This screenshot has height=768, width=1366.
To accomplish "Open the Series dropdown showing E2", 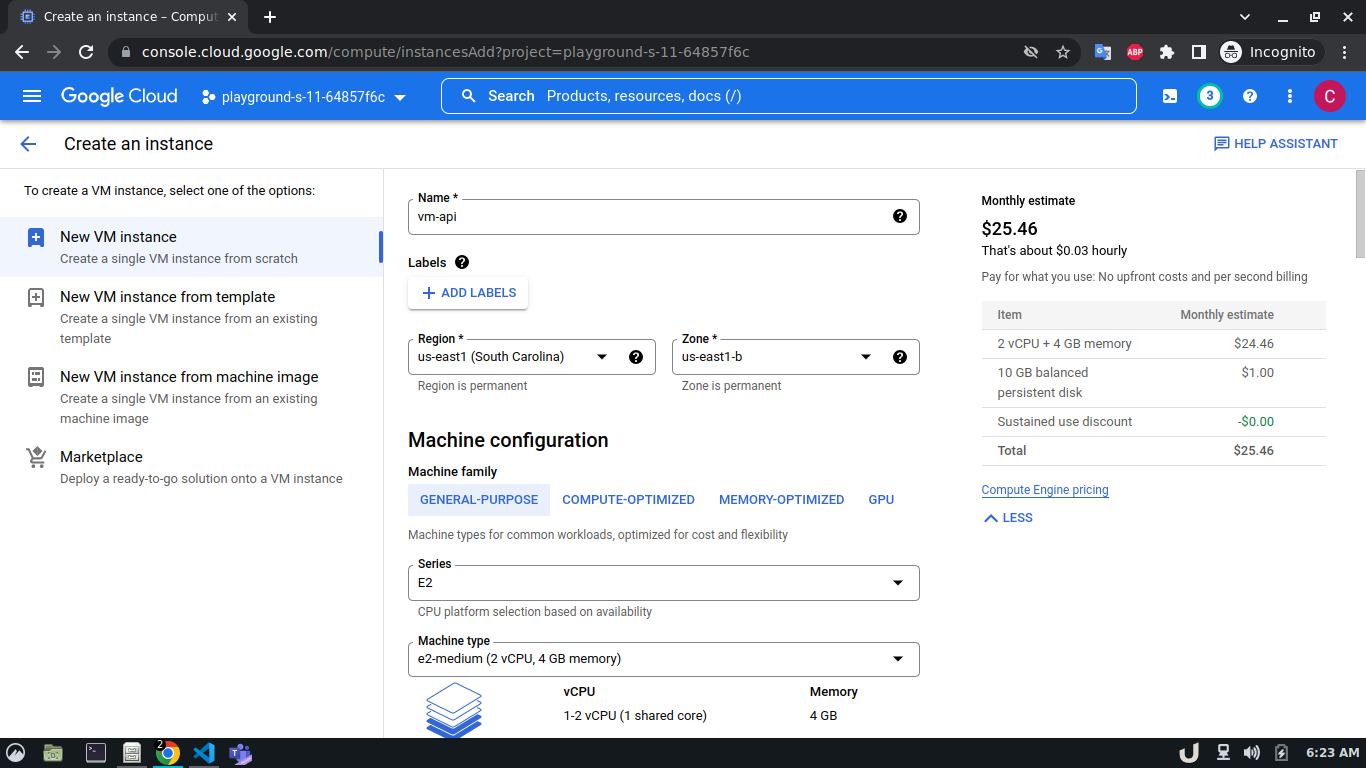I will click(x=664, y=583).
